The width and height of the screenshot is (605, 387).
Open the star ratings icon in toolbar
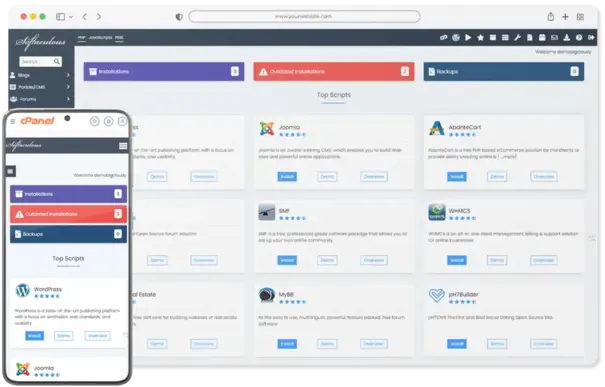(x=480, y=37)
